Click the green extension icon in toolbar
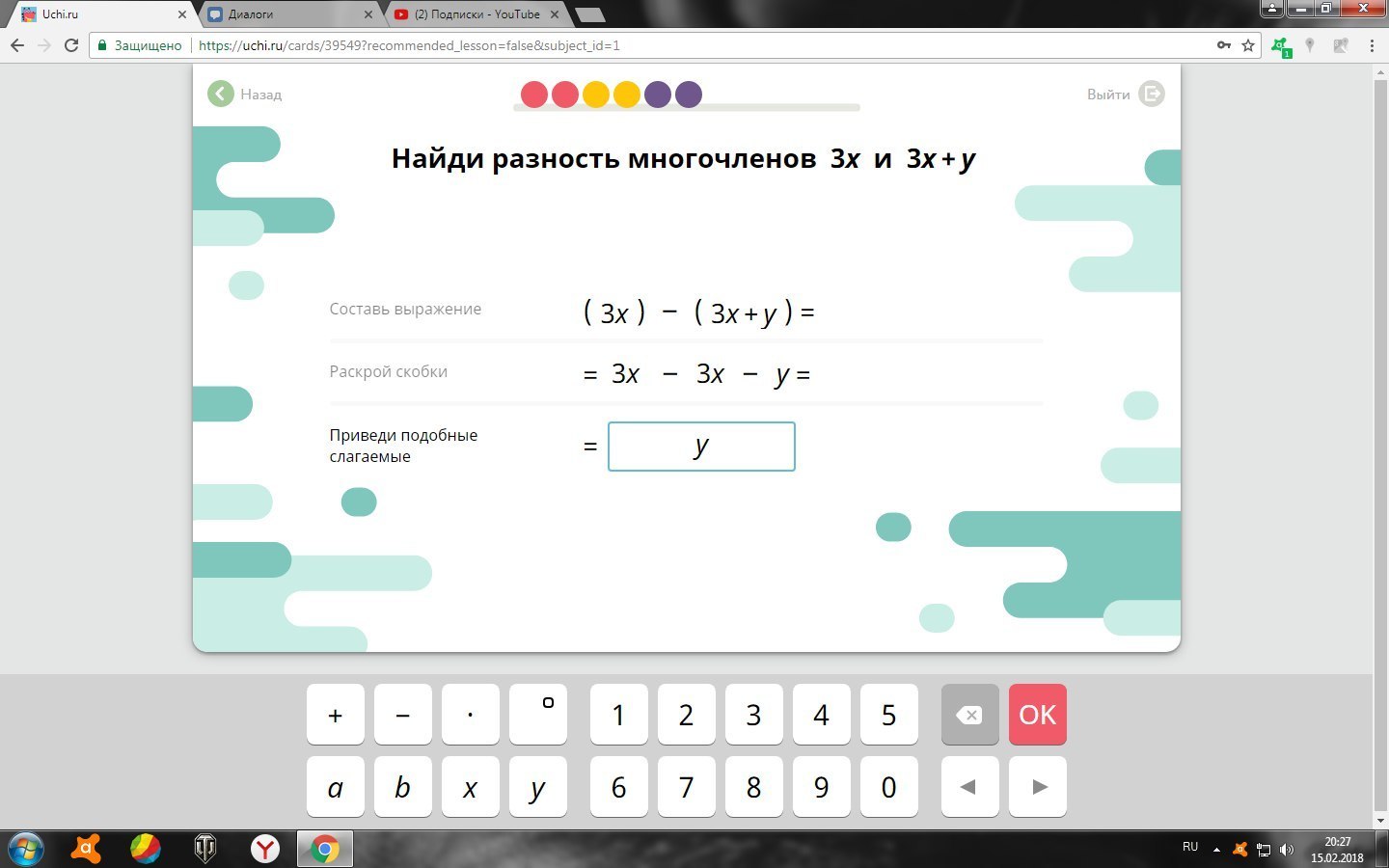This screenshot has width=1389, height=868. (1281, 46)
